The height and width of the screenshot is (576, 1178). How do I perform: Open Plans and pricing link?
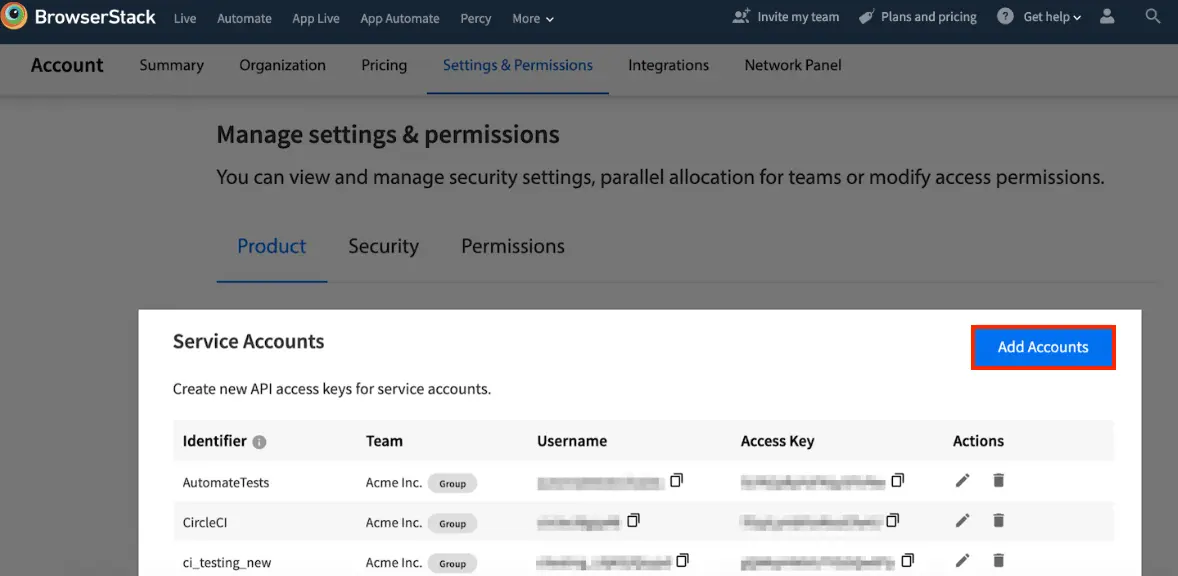coord(917,17)
